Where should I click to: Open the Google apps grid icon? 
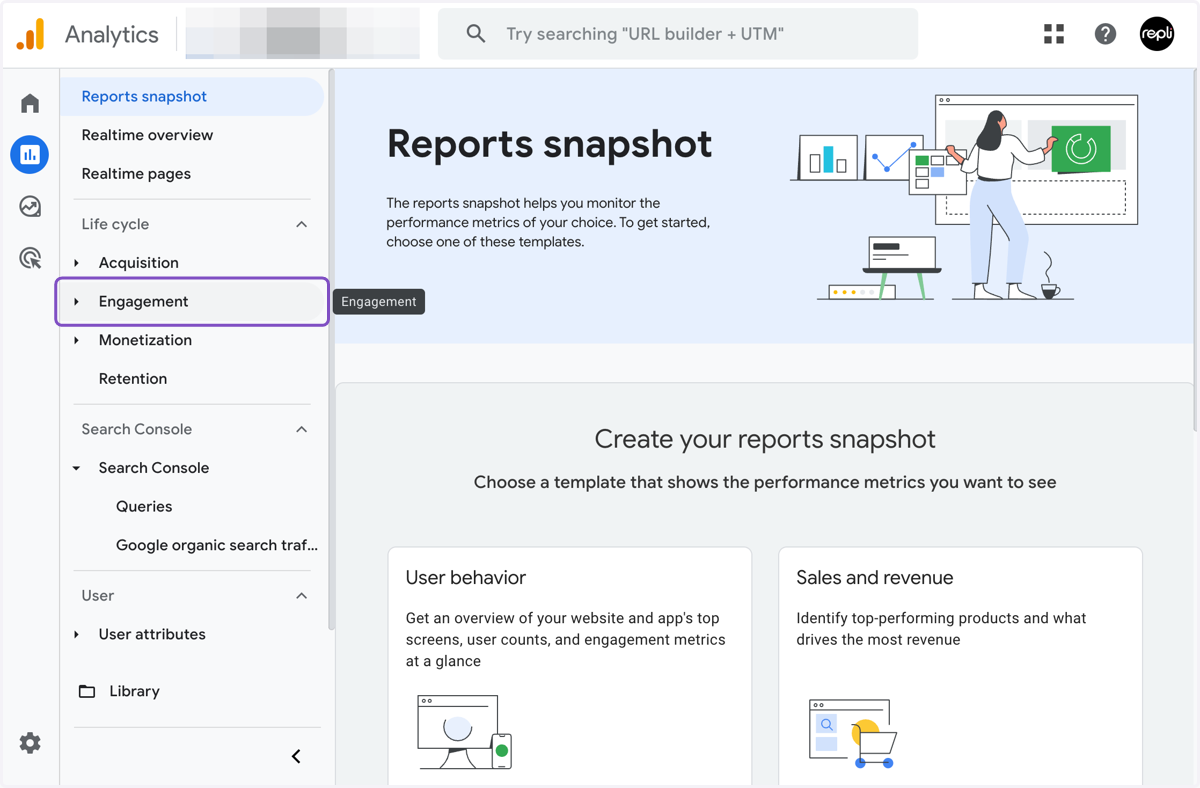tap(1054, 34)
